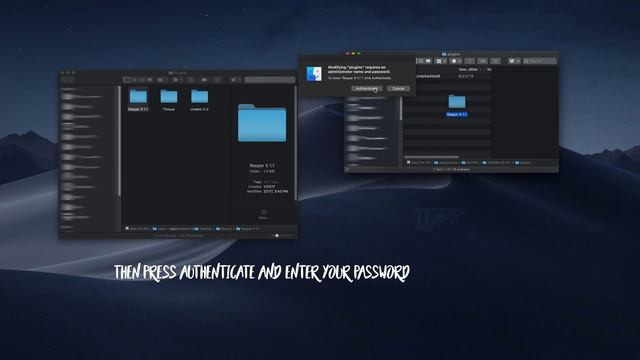Select the Reaper X 1.1 folder in left window
Viewport: 640px width, 360px height.
(x=138, y=100)
